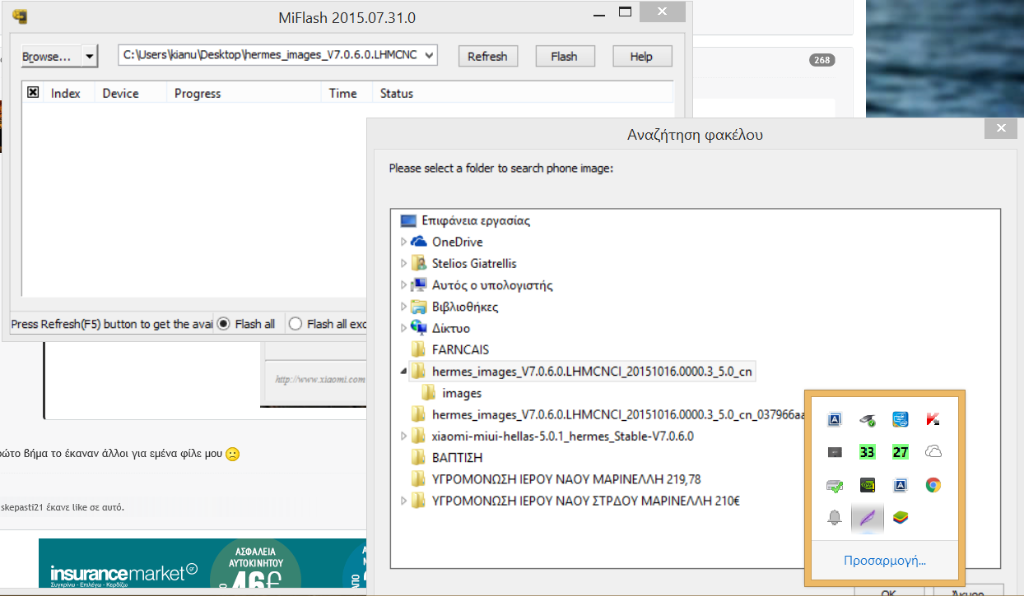Click the notification bell tray icon
1024x596 pixels.
pos(834,518)
